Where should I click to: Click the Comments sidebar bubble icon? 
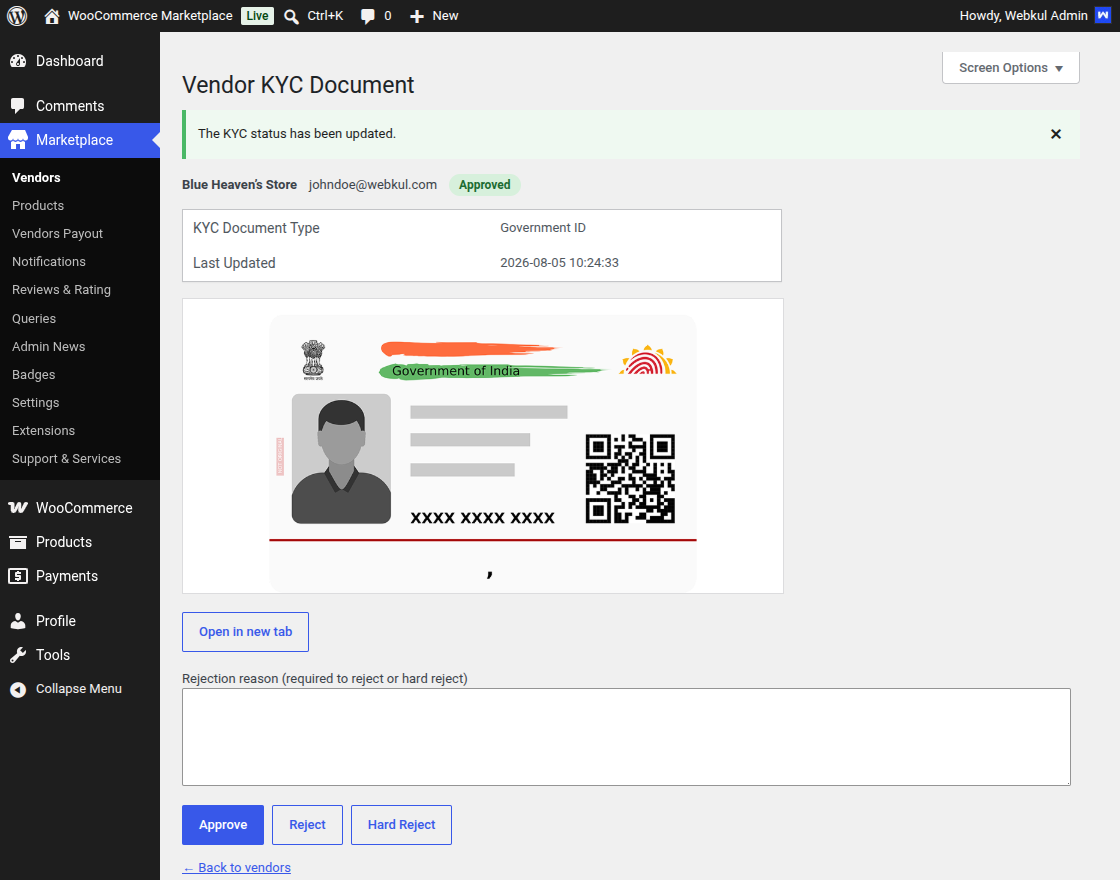pyautogui.click(x=18, y=106)
